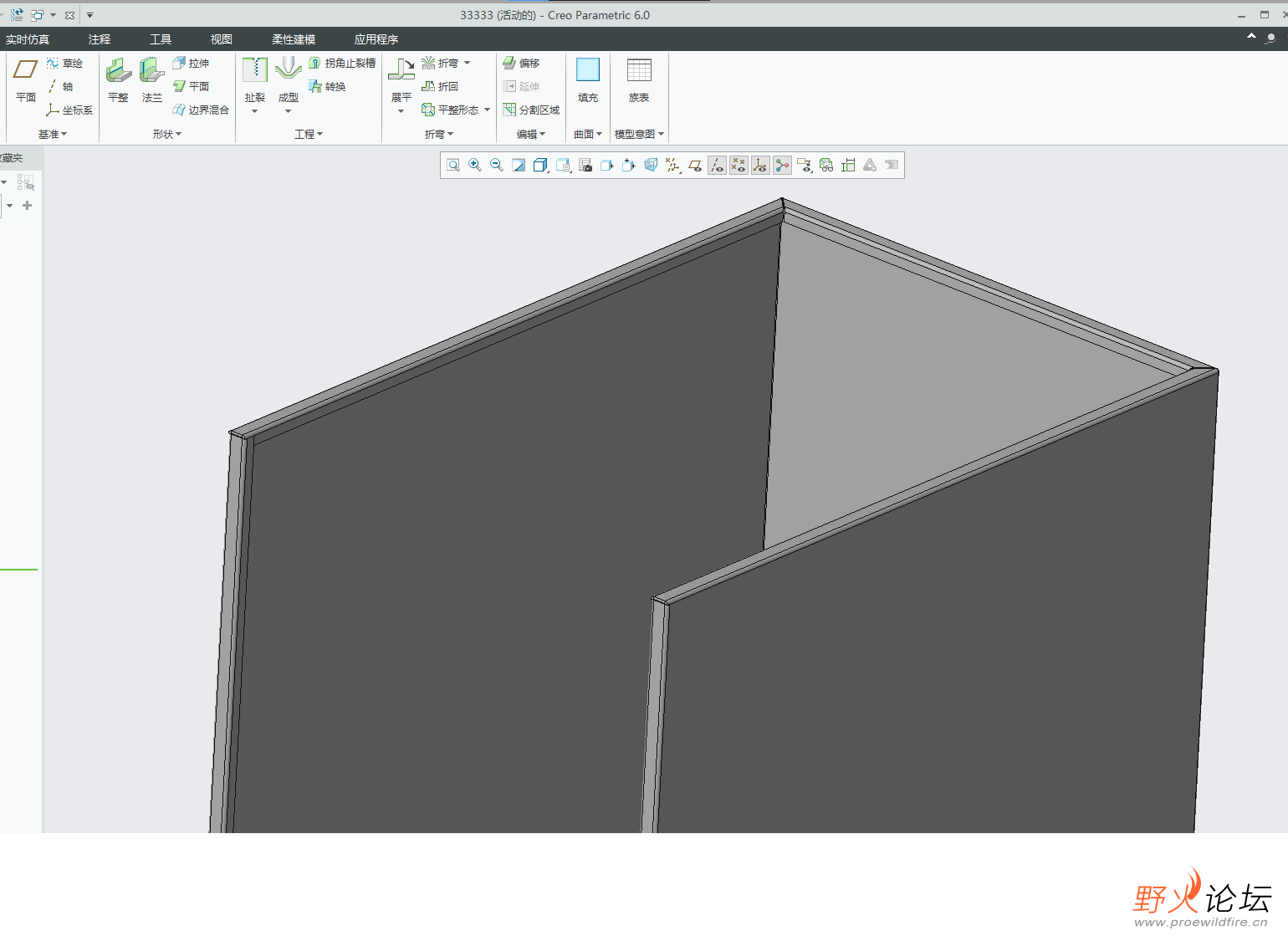The width and height of the screenshot is (1288, 936).
Task: Click the Zoom In magnifier icon
Action: pyautogui.click(x=475, y=166)
